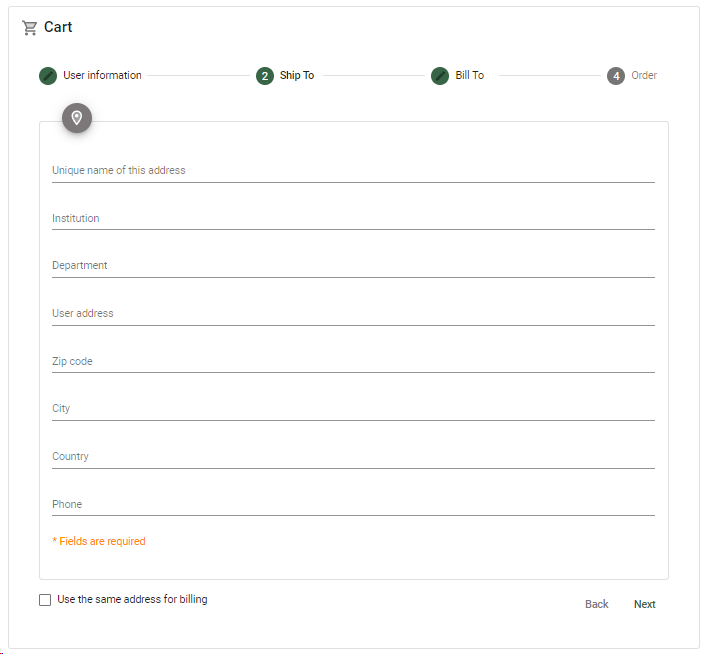Click the Ship To step number 2 icon
The width and height of the screenshot is (703, 654).
coord(265,76)
